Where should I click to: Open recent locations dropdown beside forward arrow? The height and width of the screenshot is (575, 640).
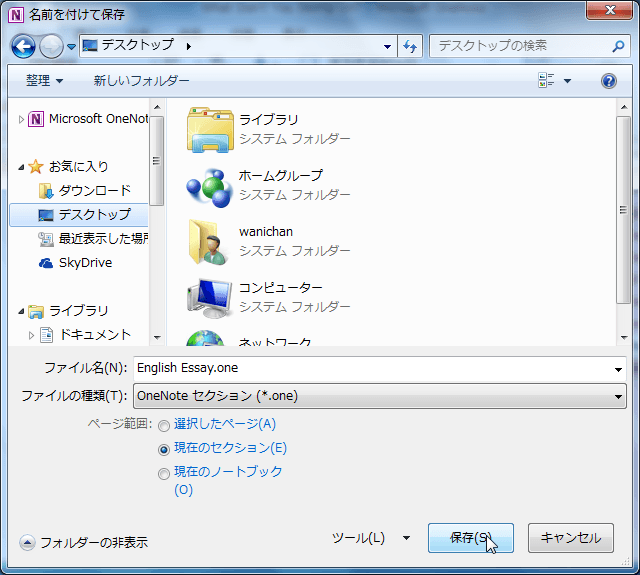(71, 47)
